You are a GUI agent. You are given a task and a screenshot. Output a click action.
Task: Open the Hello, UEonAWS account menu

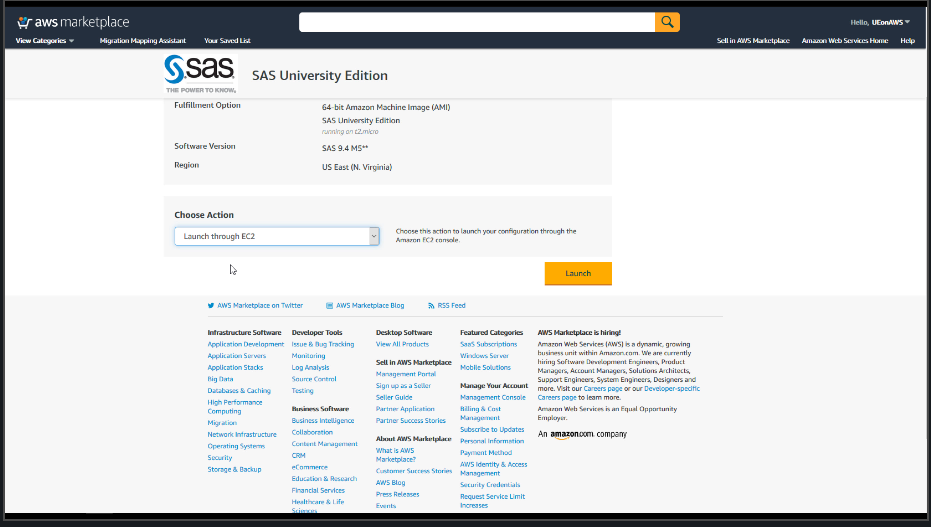[880, 22]
